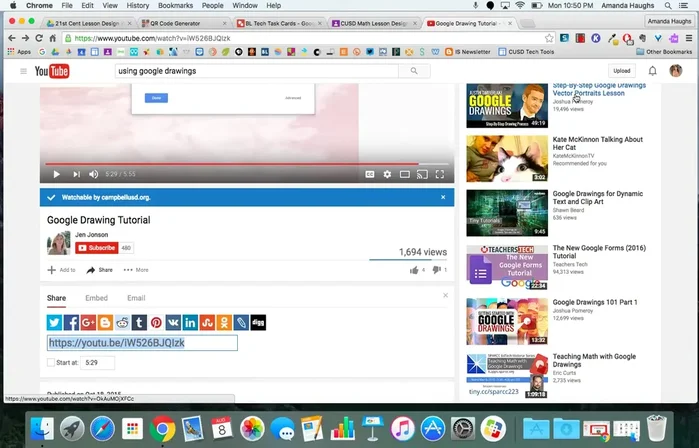Screen dimensions: 699x448
Task: Expand the More actions menu
Action: pos(135,270)
